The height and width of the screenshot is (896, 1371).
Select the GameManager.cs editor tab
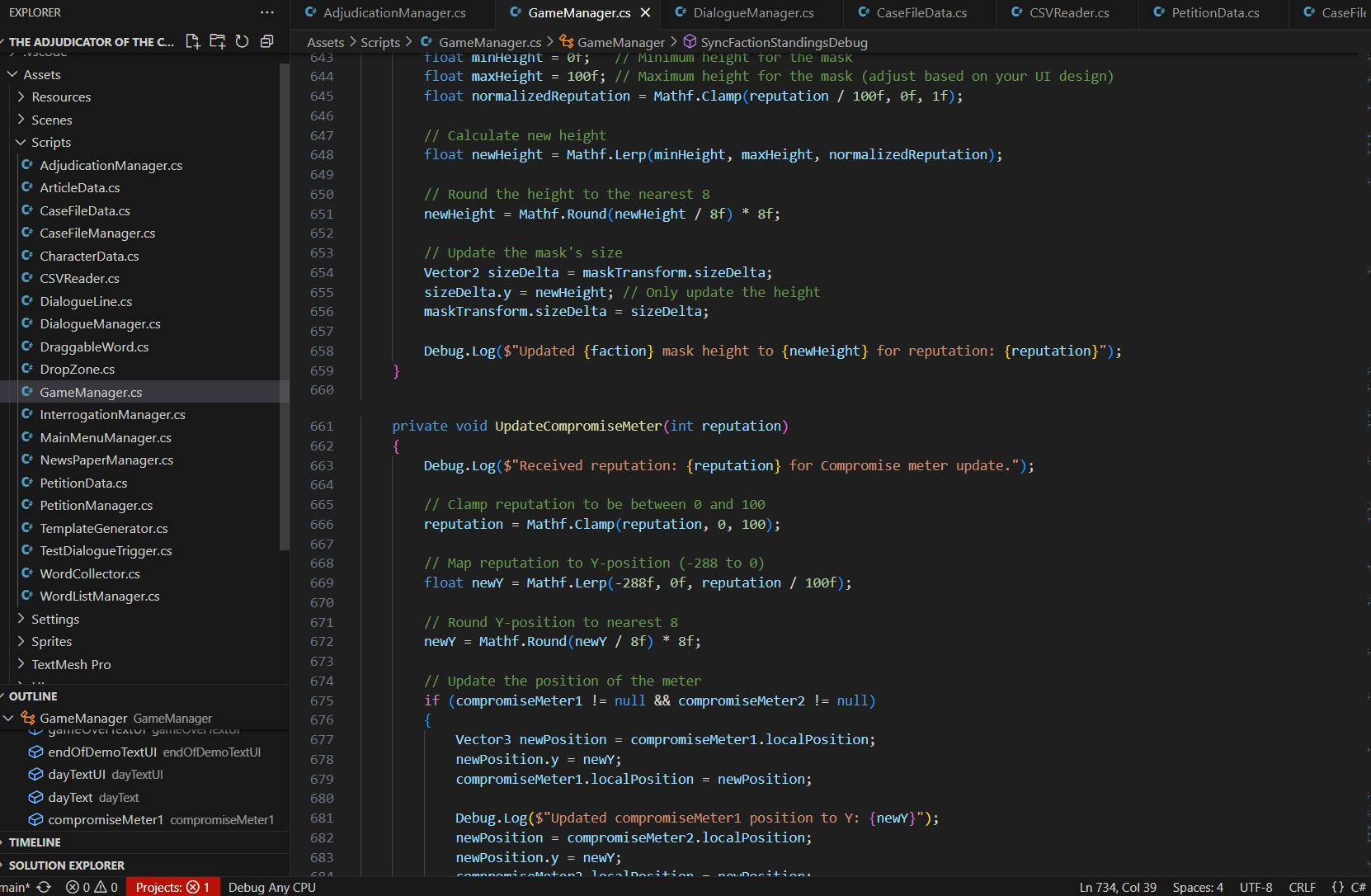click(578, 12)
